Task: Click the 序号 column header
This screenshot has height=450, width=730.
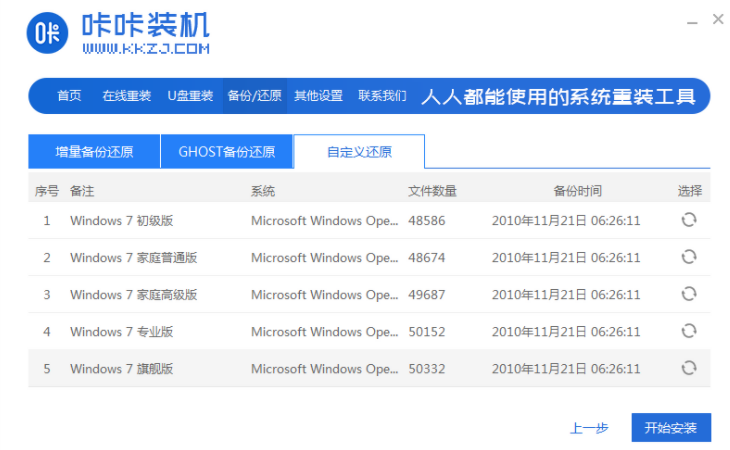Action: 47,191
